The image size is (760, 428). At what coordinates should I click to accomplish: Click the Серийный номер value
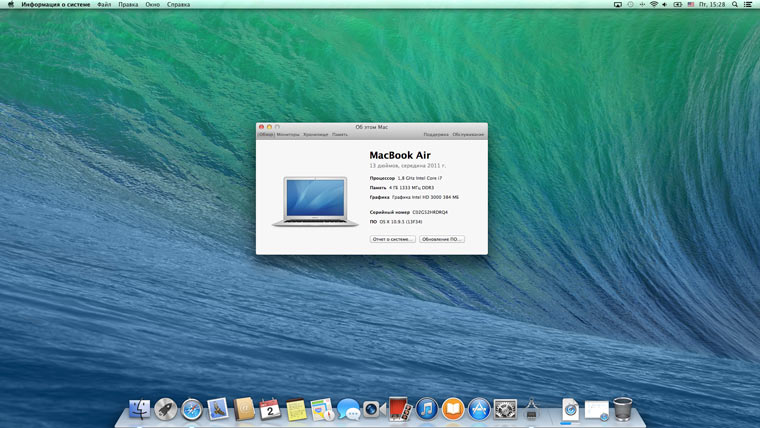(x=430, y=212)
